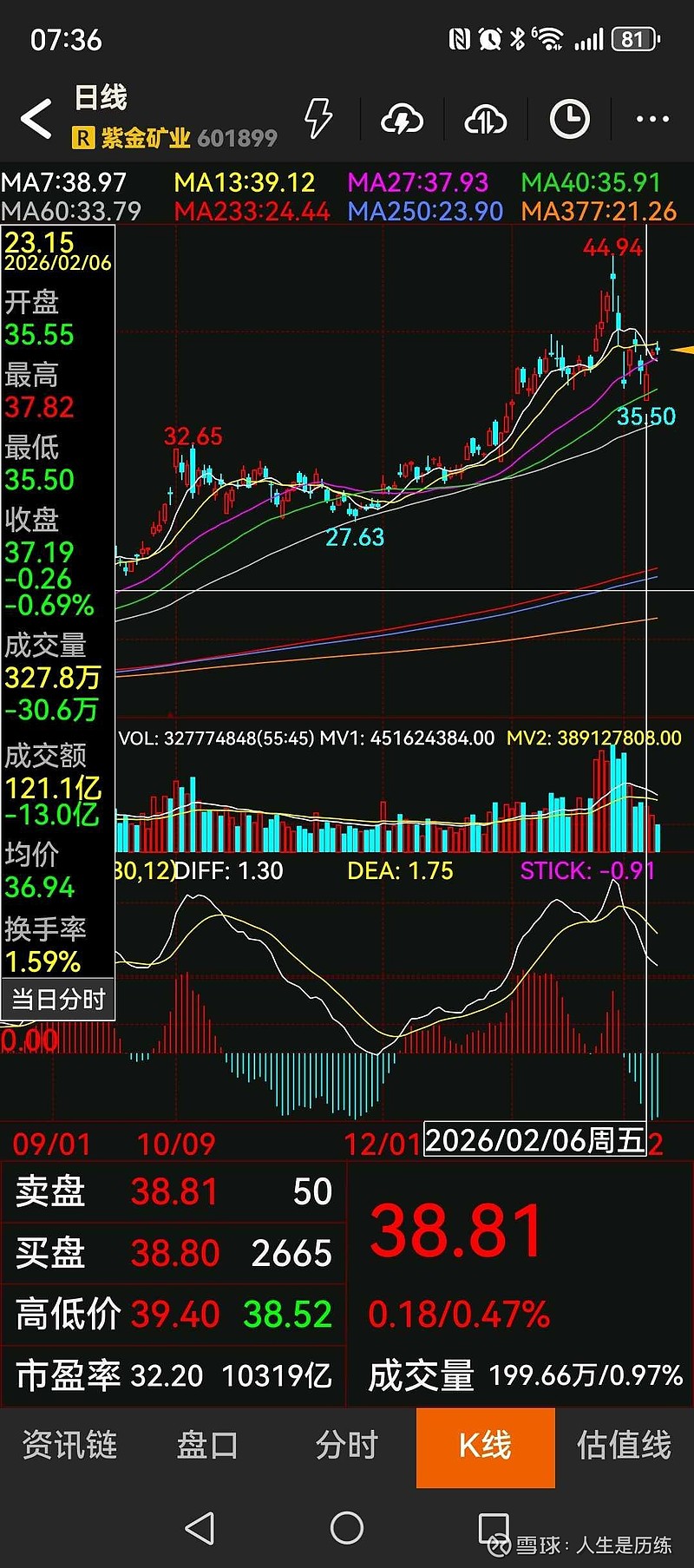Tap the yellow price marker arrow
Image resolution: width=694 pixels, height=1568 pixels.
[x=683, y=350]
